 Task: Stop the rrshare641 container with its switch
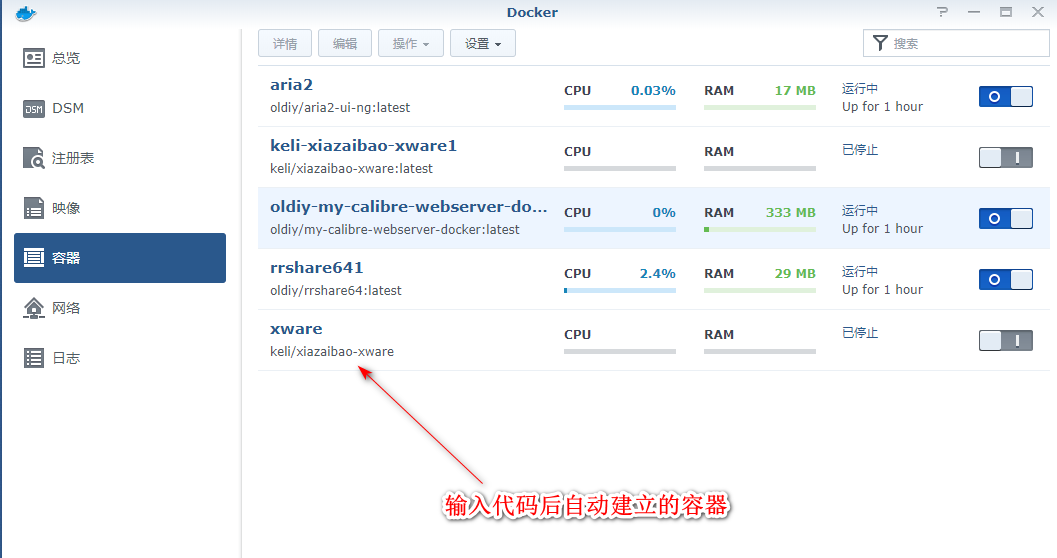(1006, 280)
